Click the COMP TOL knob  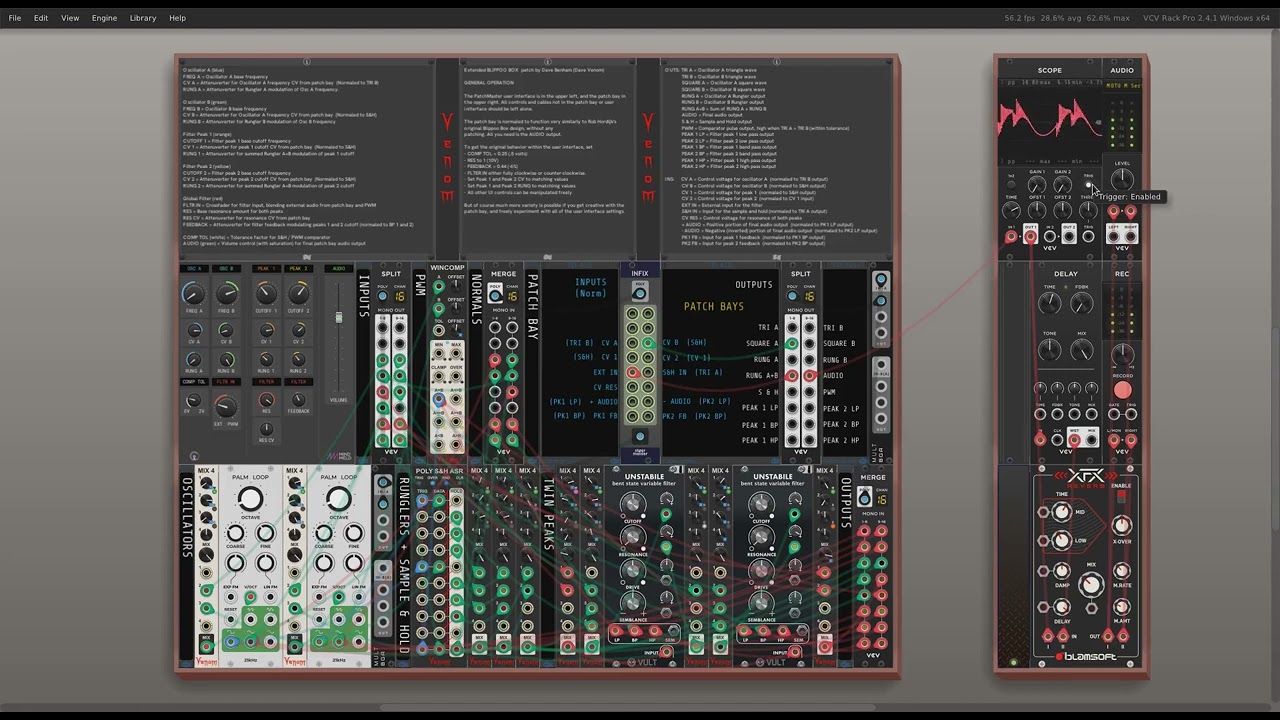pos(193,400)
